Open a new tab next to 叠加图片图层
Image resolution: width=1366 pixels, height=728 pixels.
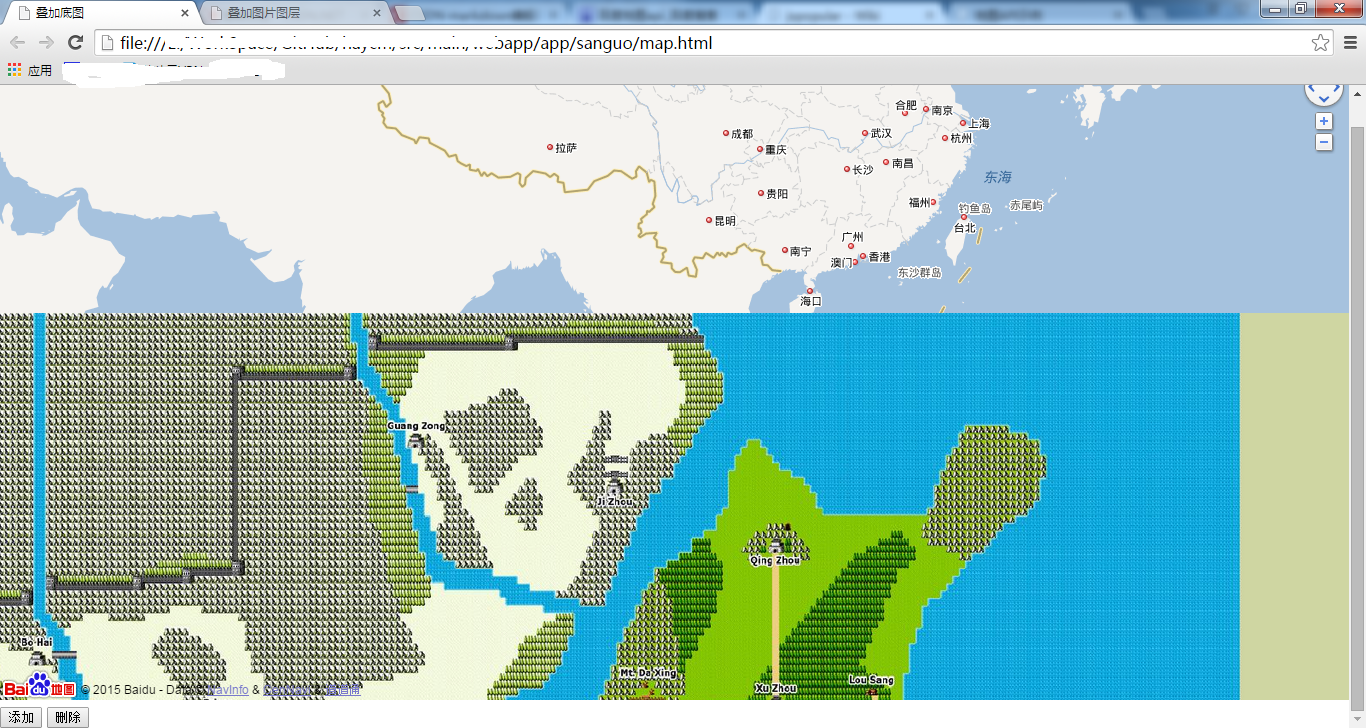point(408,14)
